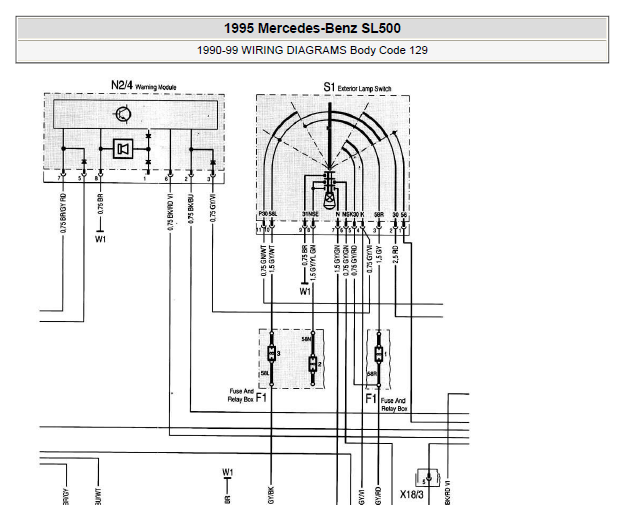Select the S1 component designation

pyautogui.click(x=329, y=87)
